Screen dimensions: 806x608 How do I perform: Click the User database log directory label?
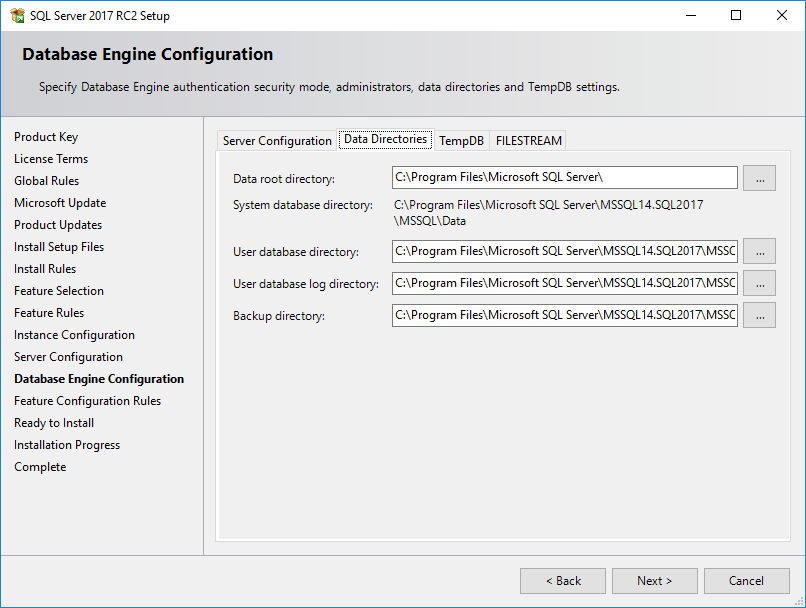click(306, 284)
